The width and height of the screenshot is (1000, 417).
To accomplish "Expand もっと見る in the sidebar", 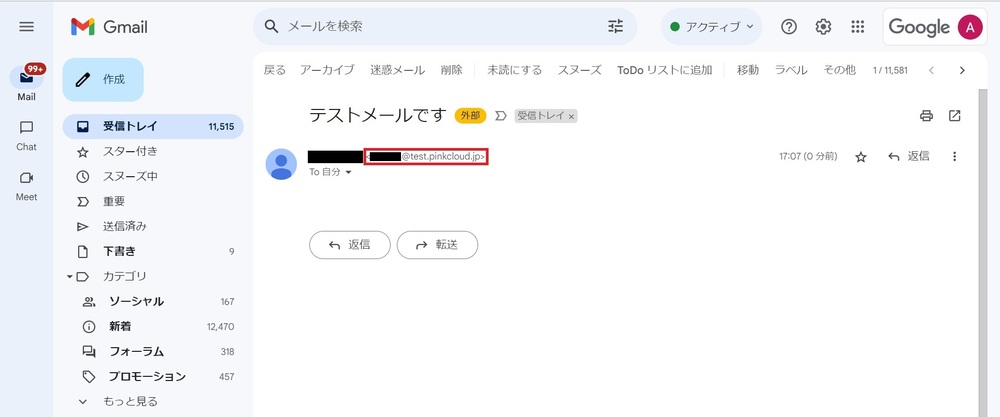I will (x=117, y=402).
